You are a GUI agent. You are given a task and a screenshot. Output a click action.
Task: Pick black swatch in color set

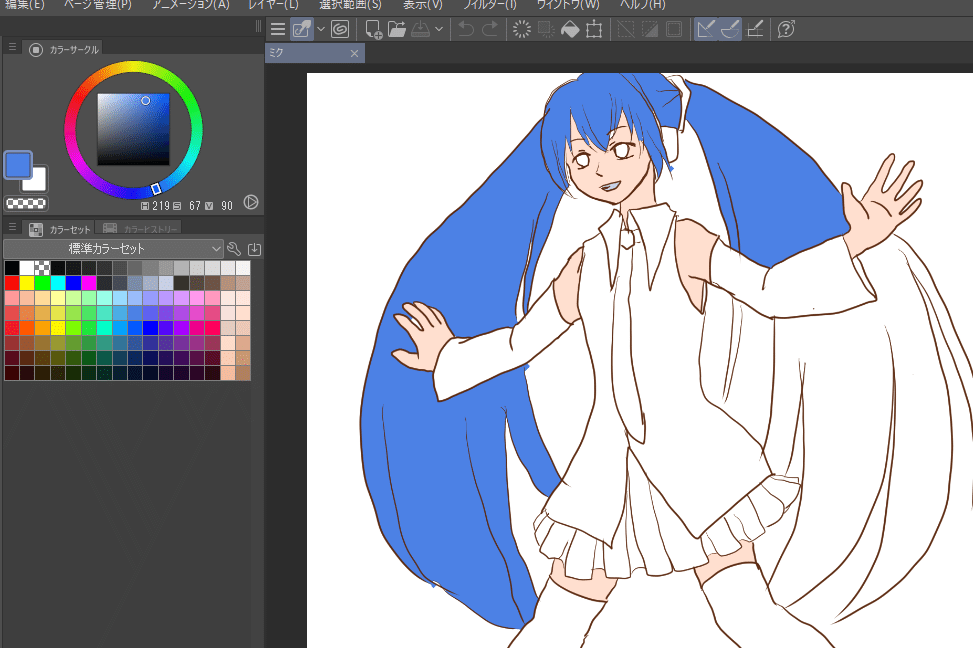coord(12,268)
